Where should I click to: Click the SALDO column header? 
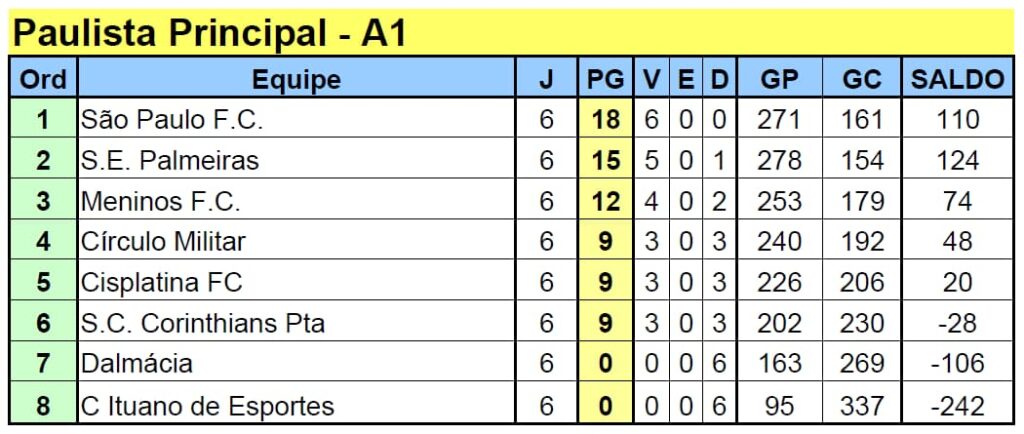click(x=957, y=80)
